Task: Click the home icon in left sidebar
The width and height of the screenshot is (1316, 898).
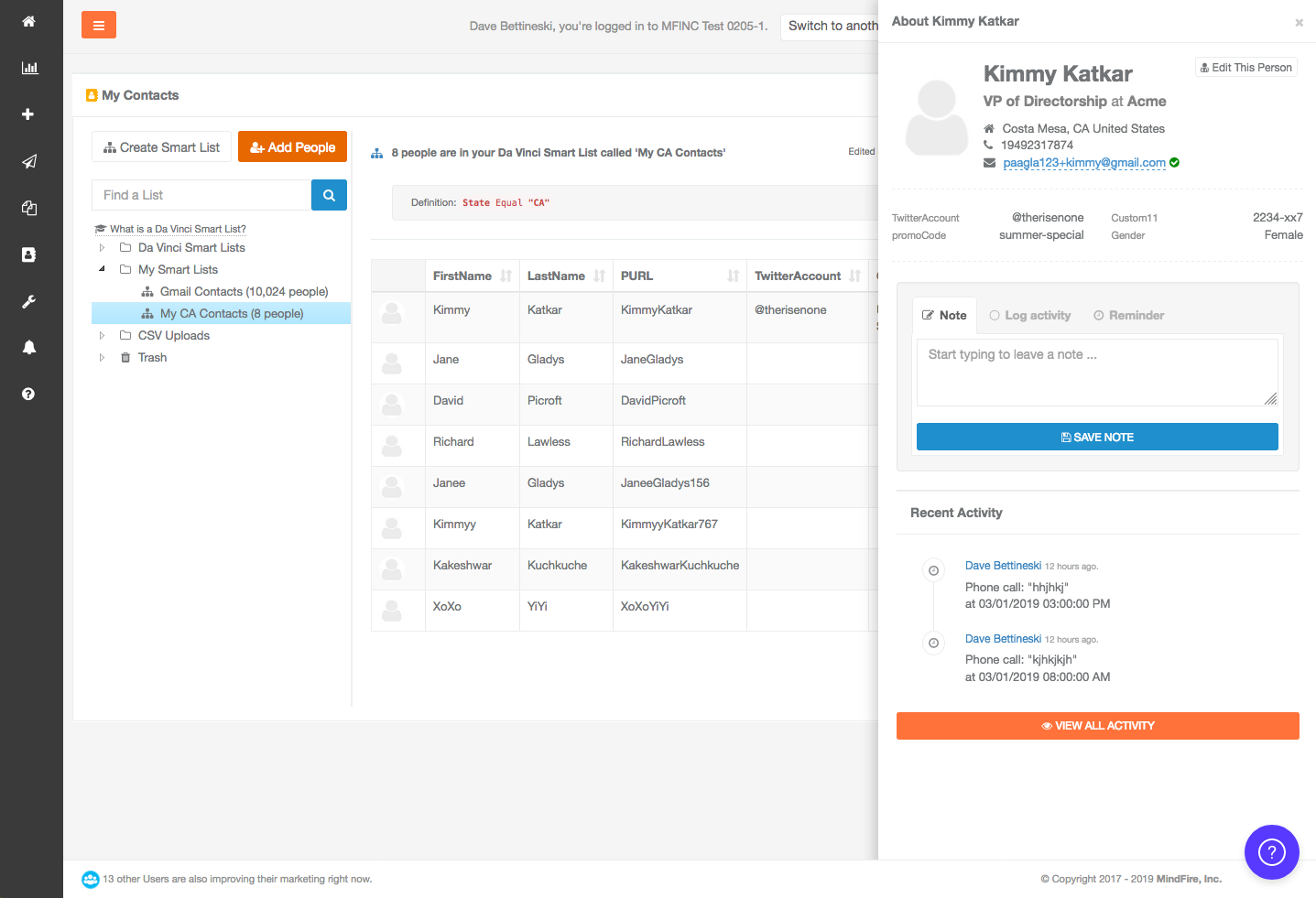Action: [29, 21]
